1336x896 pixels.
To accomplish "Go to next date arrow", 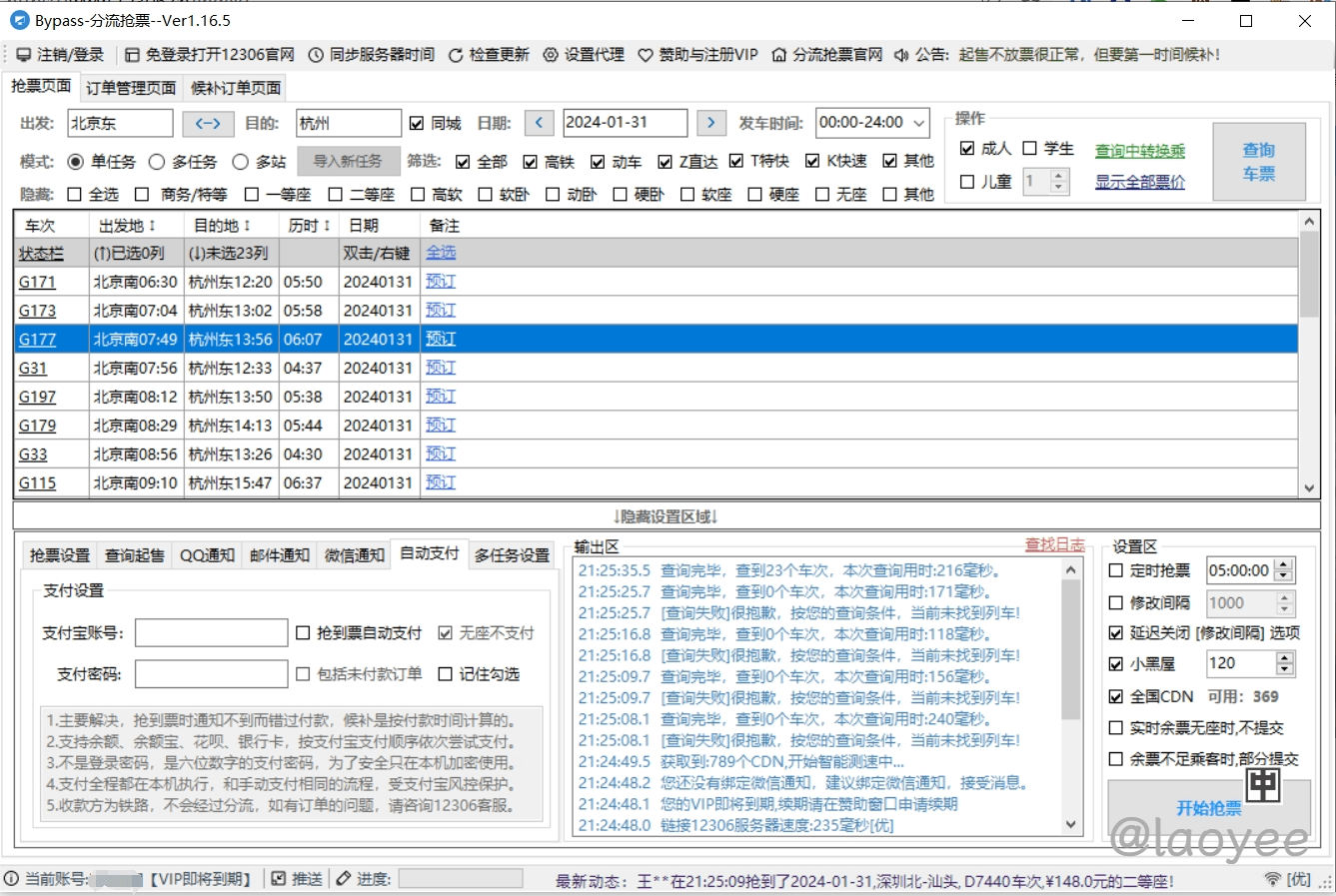I will (x=710, y=123).
